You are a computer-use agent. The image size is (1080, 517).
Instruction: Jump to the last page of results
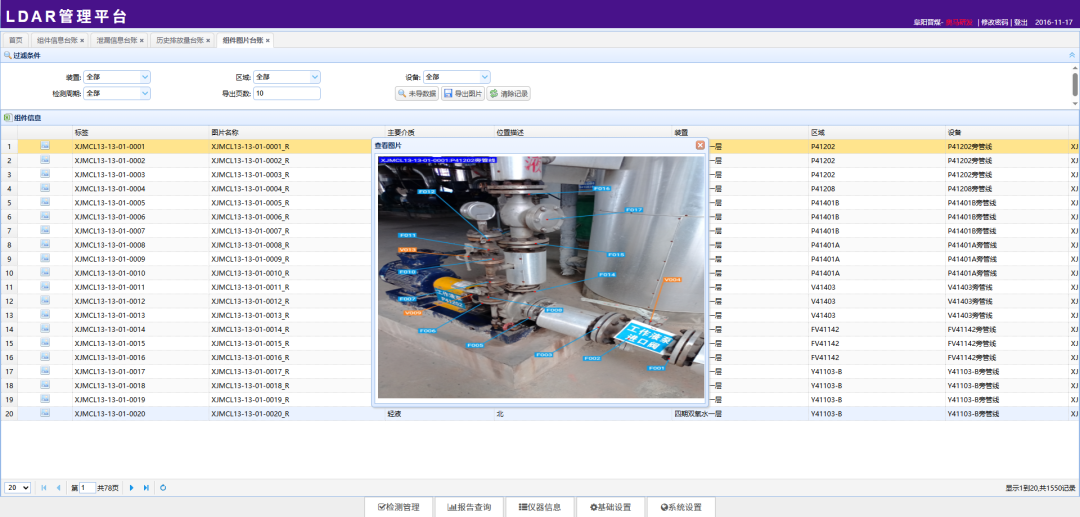(x=146, y=487)
